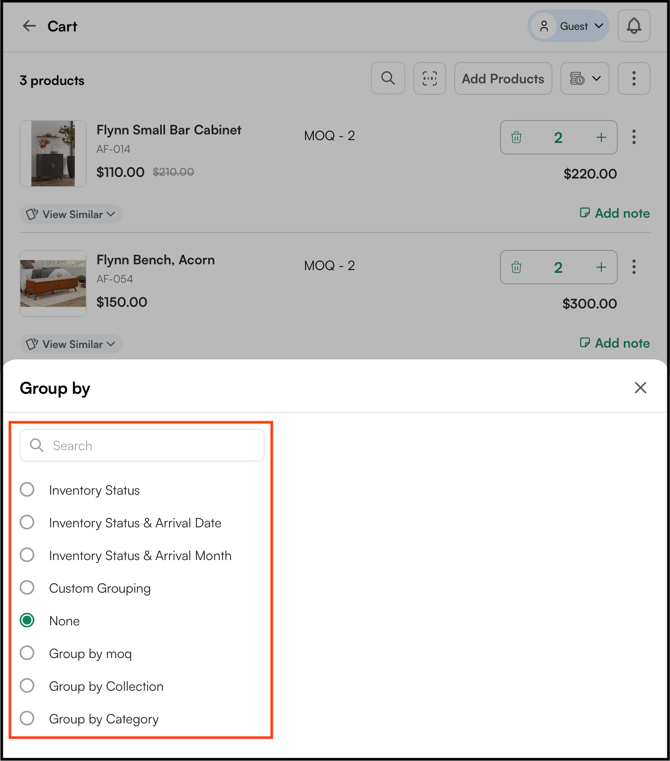Image resolution: width=670 pixels, height=761 pixels.
Task: Click the Add Products button
Action: click(503, 78)
